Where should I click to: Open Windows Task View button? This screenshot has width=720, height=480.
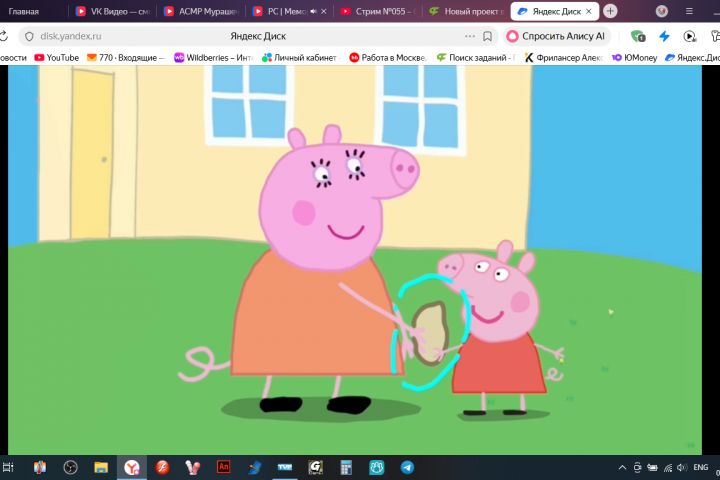(x=9, y=468)
